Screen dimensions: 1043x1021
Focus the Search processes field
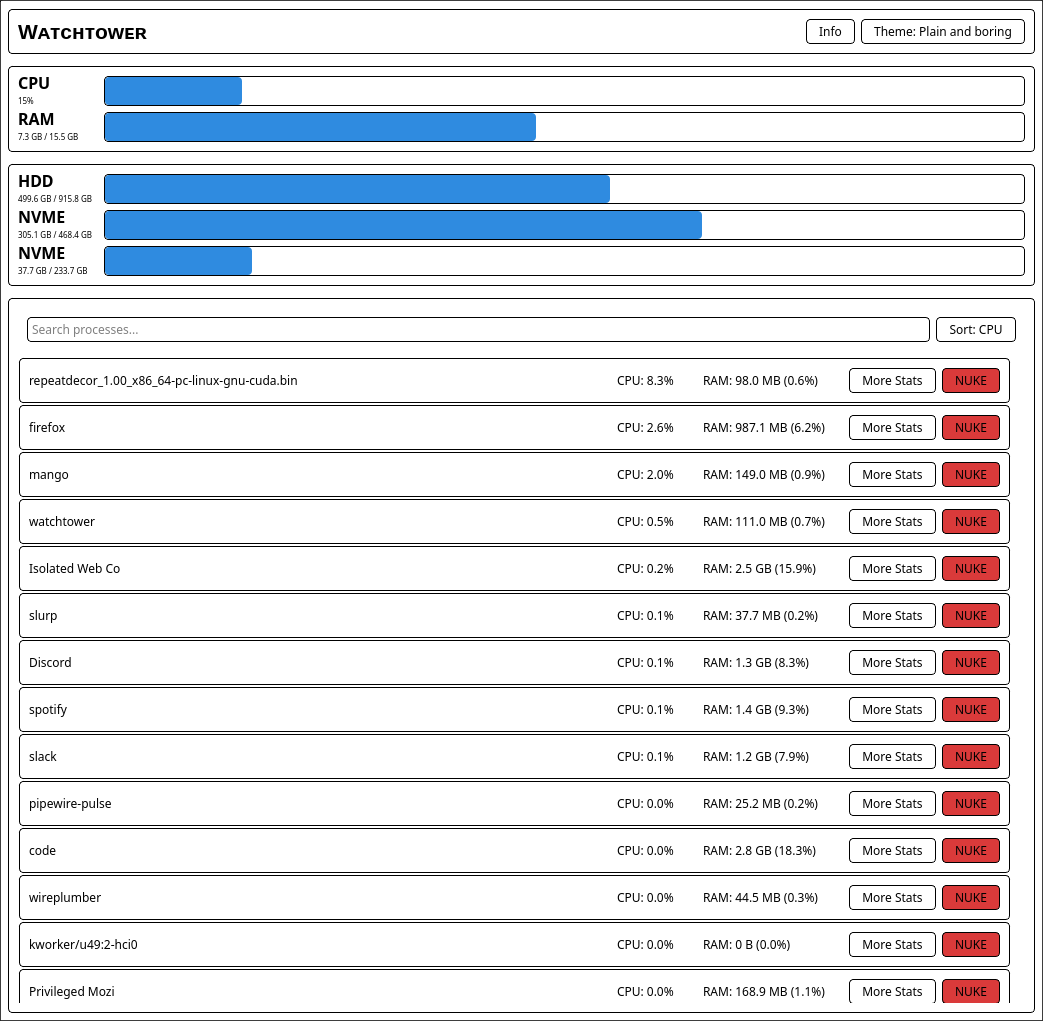[478, 330]
